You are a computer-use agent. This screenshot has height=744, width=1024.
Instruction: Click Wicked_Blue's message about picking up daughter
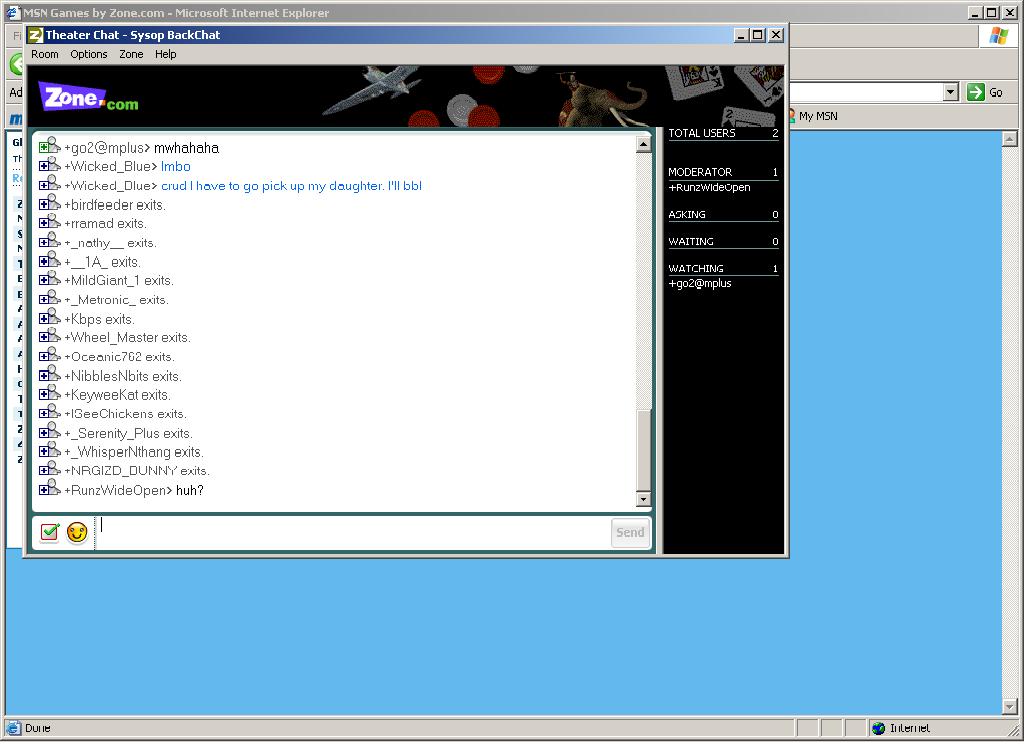tap(291, 186)
